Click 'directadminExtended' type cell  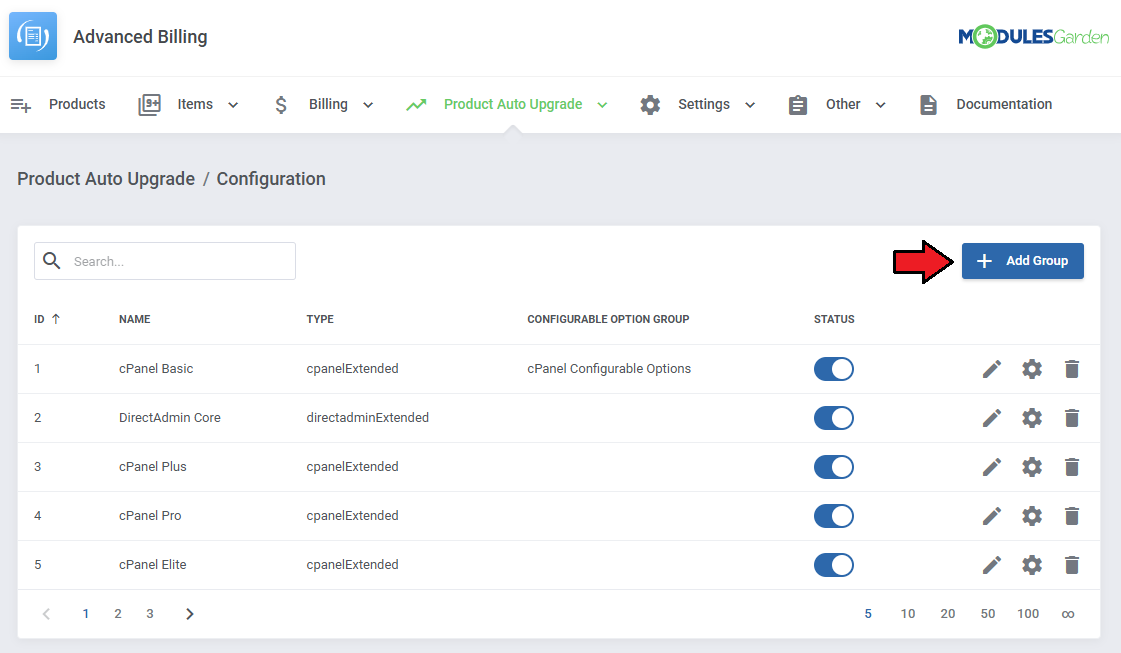(x=367, y=418)
